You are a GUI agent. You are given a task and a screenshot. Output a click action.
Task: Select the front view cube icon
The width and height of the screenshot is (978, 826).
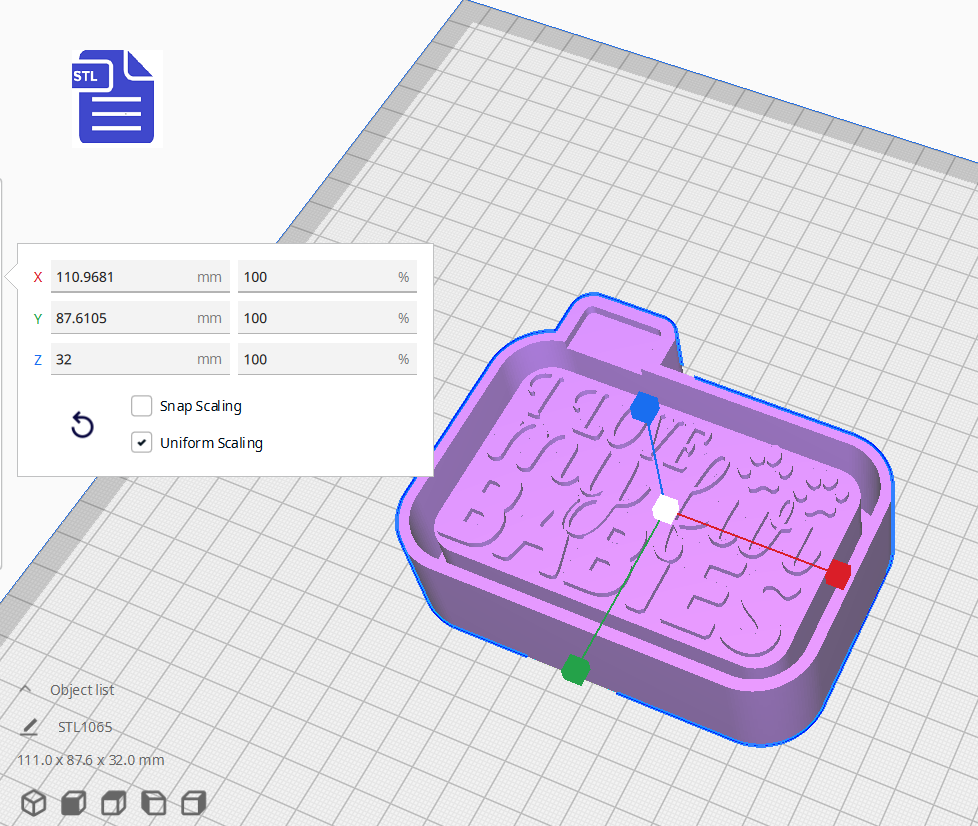tap(73, 802)
